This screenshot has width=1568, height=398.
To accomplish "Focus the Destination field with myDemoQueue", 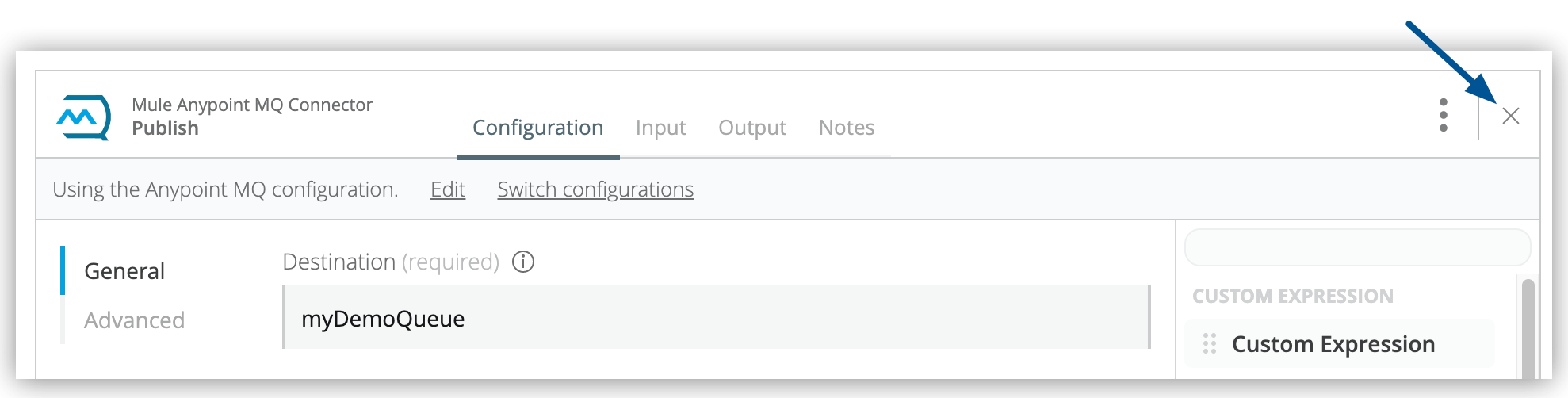I will click(717, 318).
